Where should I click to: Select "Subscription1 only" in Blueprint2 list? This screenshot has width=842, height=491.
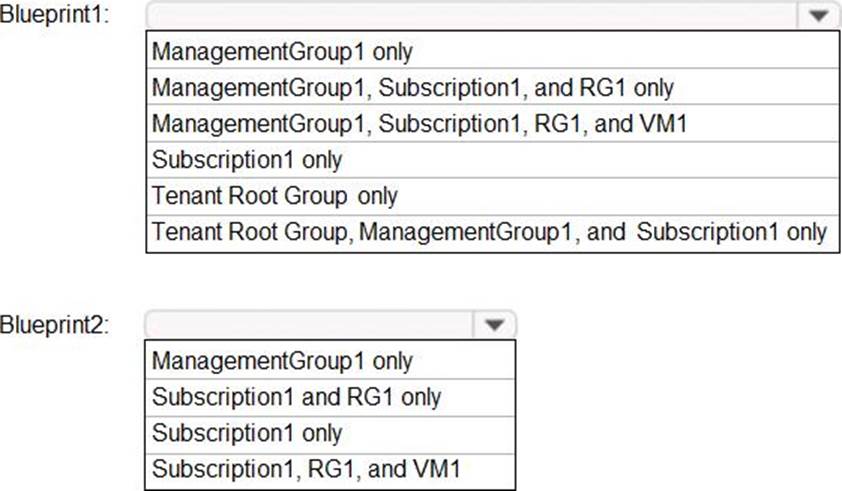pos(247,433)
